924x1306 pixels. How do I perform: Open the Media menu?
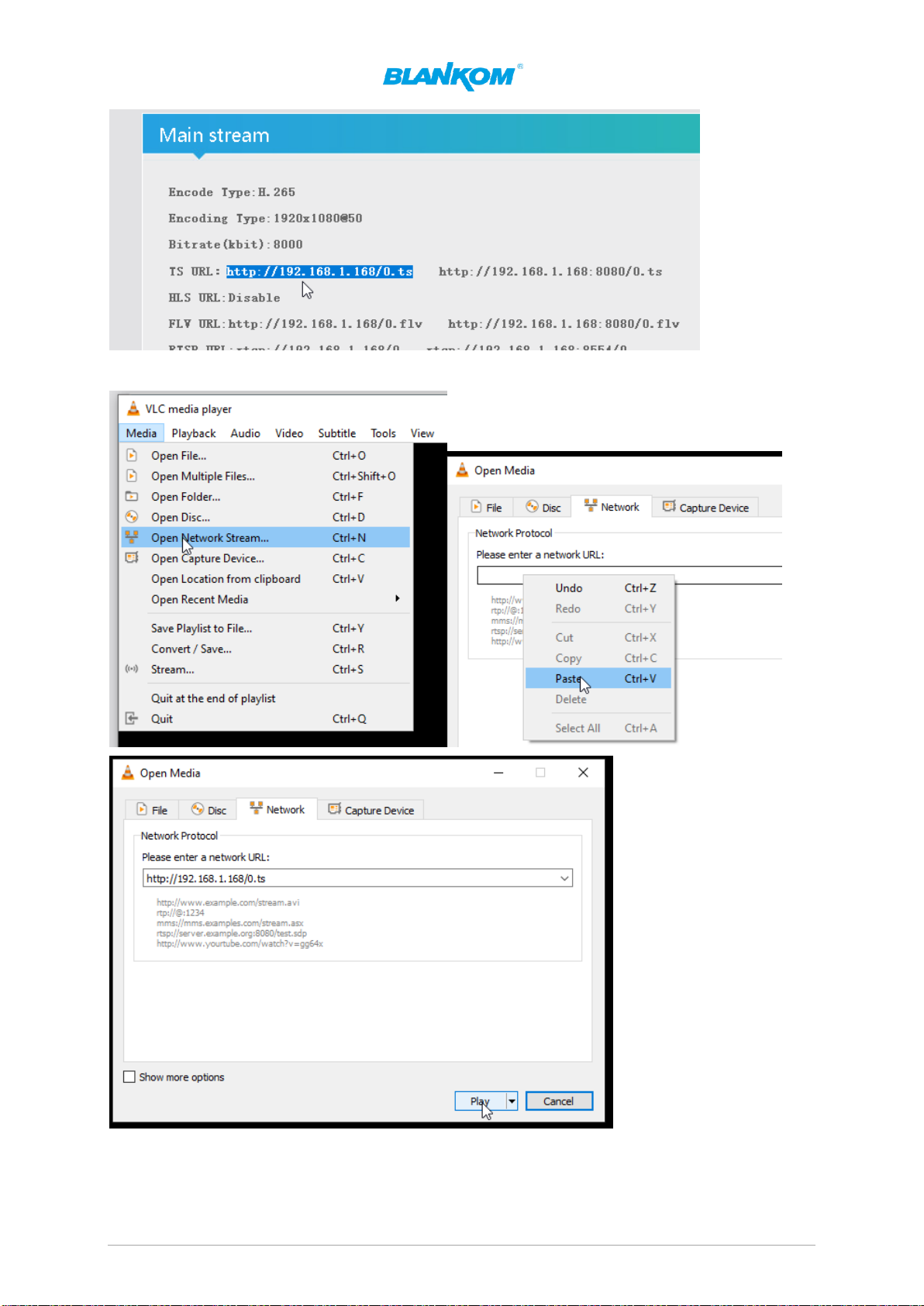141,433
